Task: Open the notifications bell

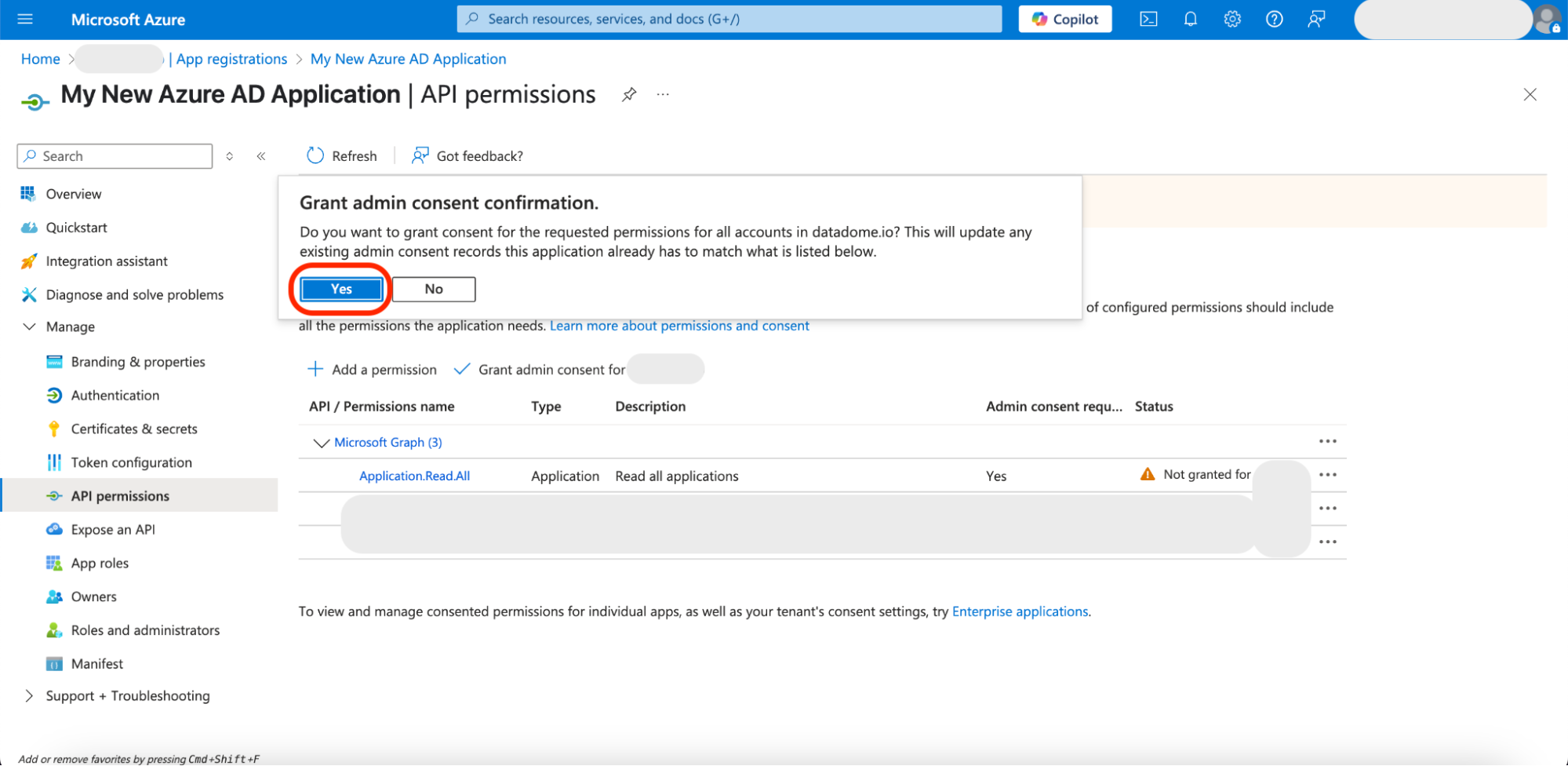Action: 1190,19
